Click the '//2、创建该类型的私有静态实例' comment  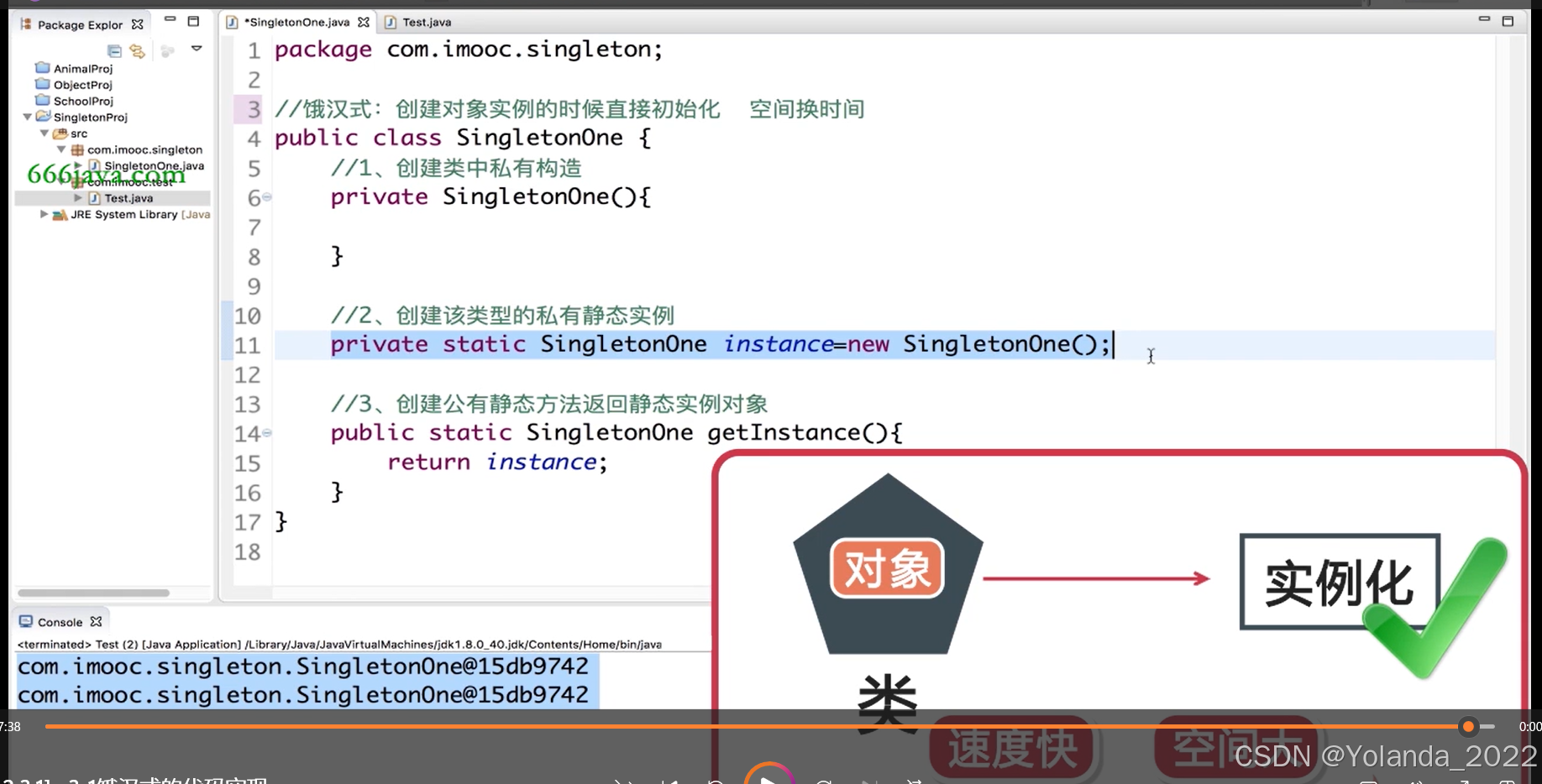click(x=502, y=316)
